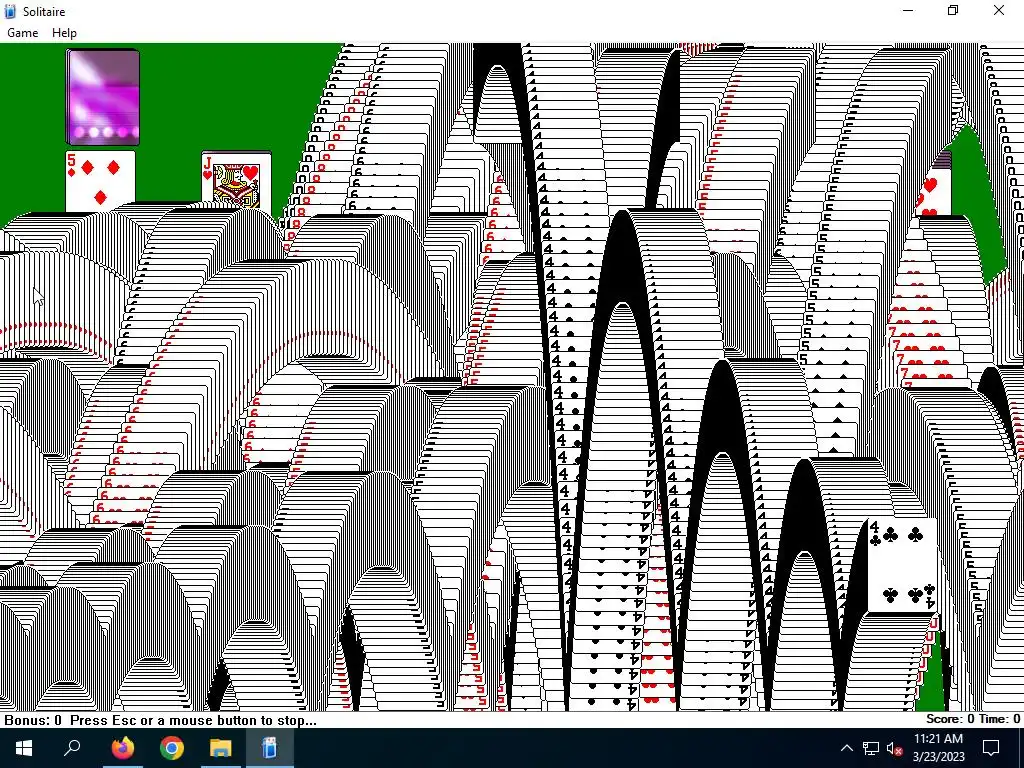
Task: Open the network status tray icon
Action: pyautogui.click(x=871, y=748)
